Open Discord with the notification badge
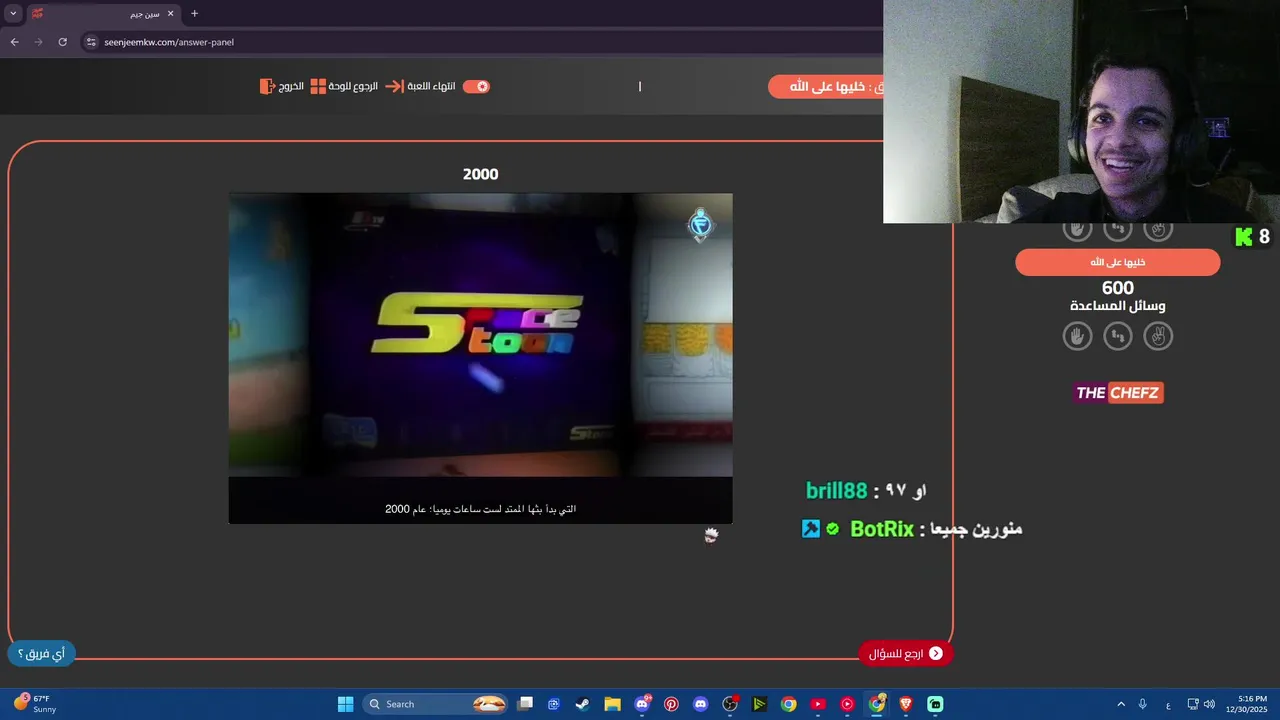Screen dimensions: 1280x720 (x=642, y=704)
